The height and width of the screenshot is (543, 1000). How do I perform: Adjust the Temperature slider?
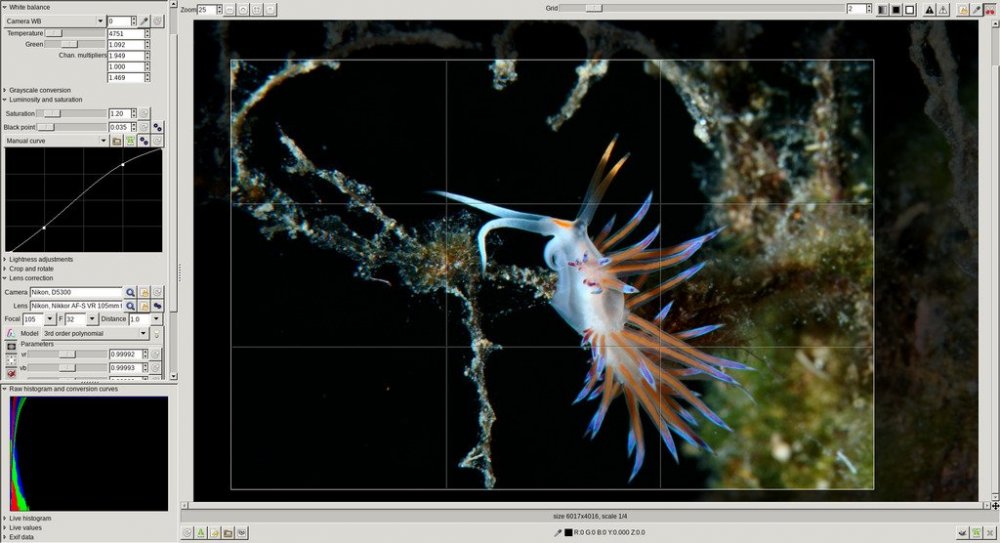click(75, 33)
